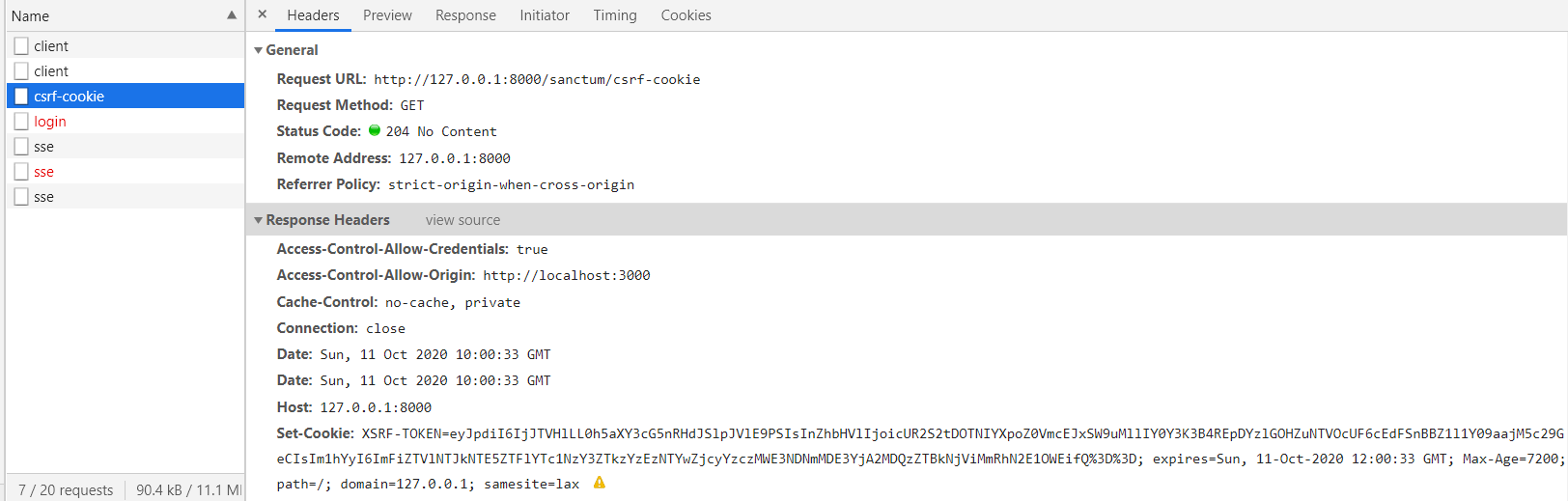Click the green status code indicator
1568x501 pixels.
tap(375, 130)
